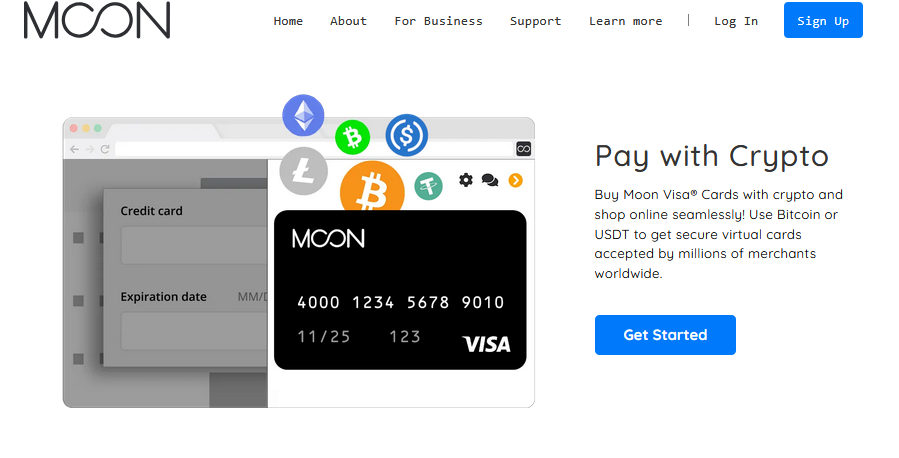Click the blue Sign Up button

823,20
